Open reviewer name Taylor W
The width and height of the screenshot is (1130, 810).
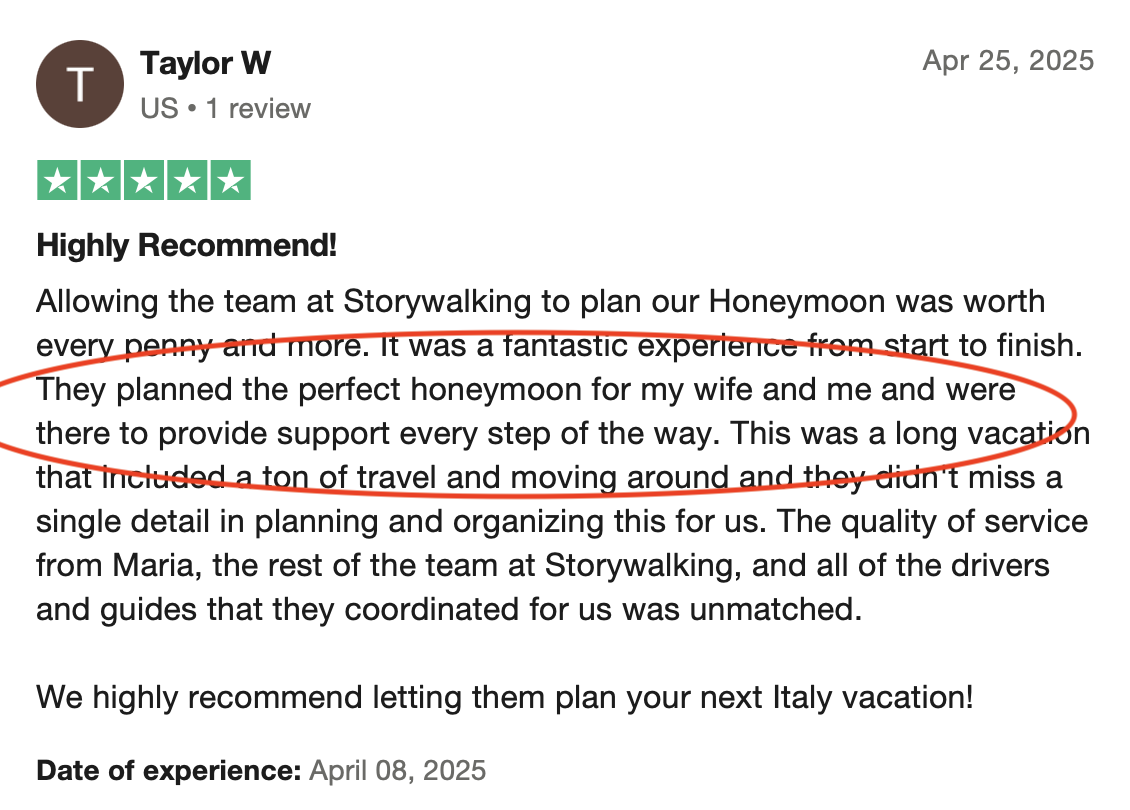click(206, 64)
